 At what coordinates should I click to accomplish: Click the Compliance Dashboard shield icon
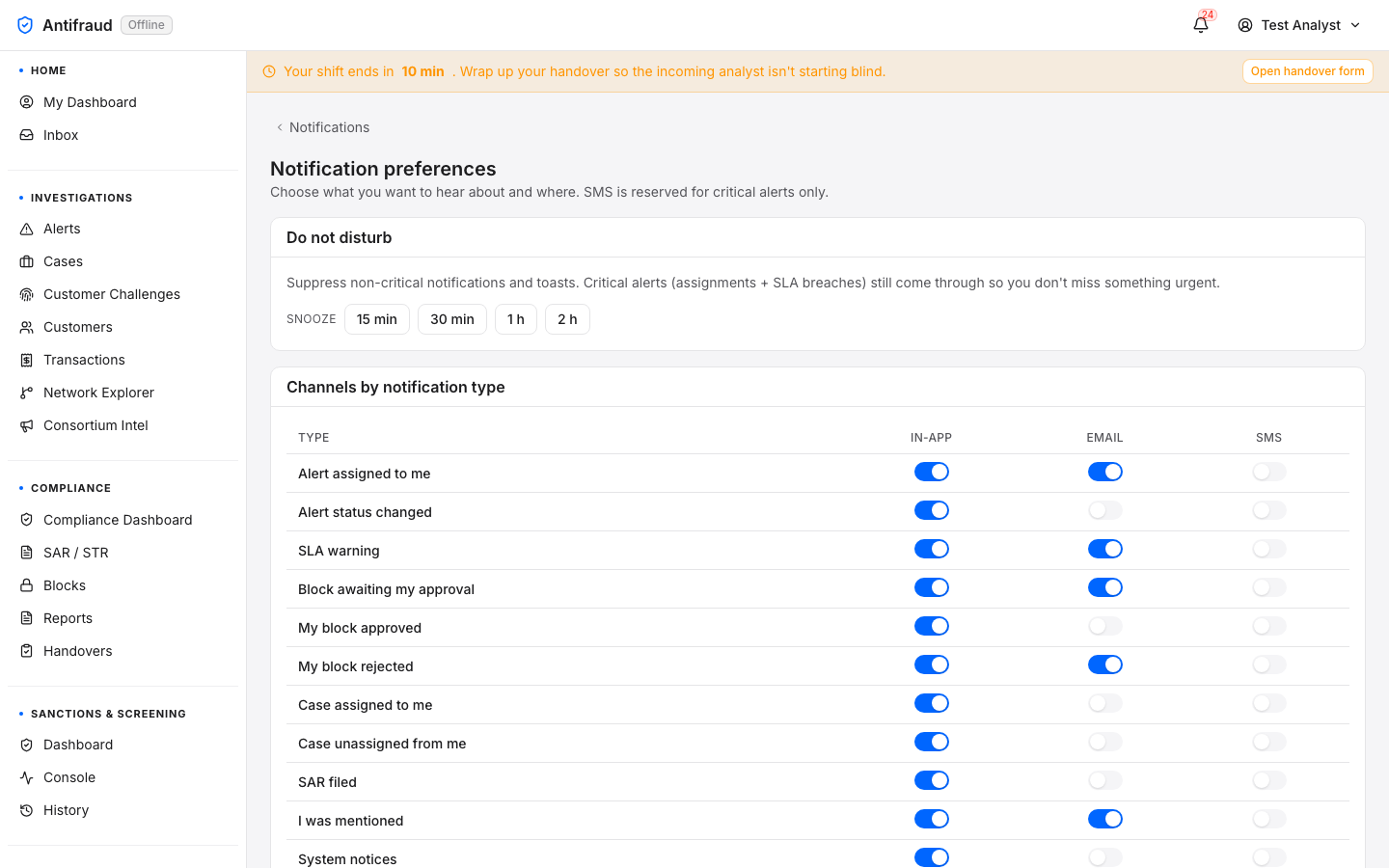[x=27, y=520]
